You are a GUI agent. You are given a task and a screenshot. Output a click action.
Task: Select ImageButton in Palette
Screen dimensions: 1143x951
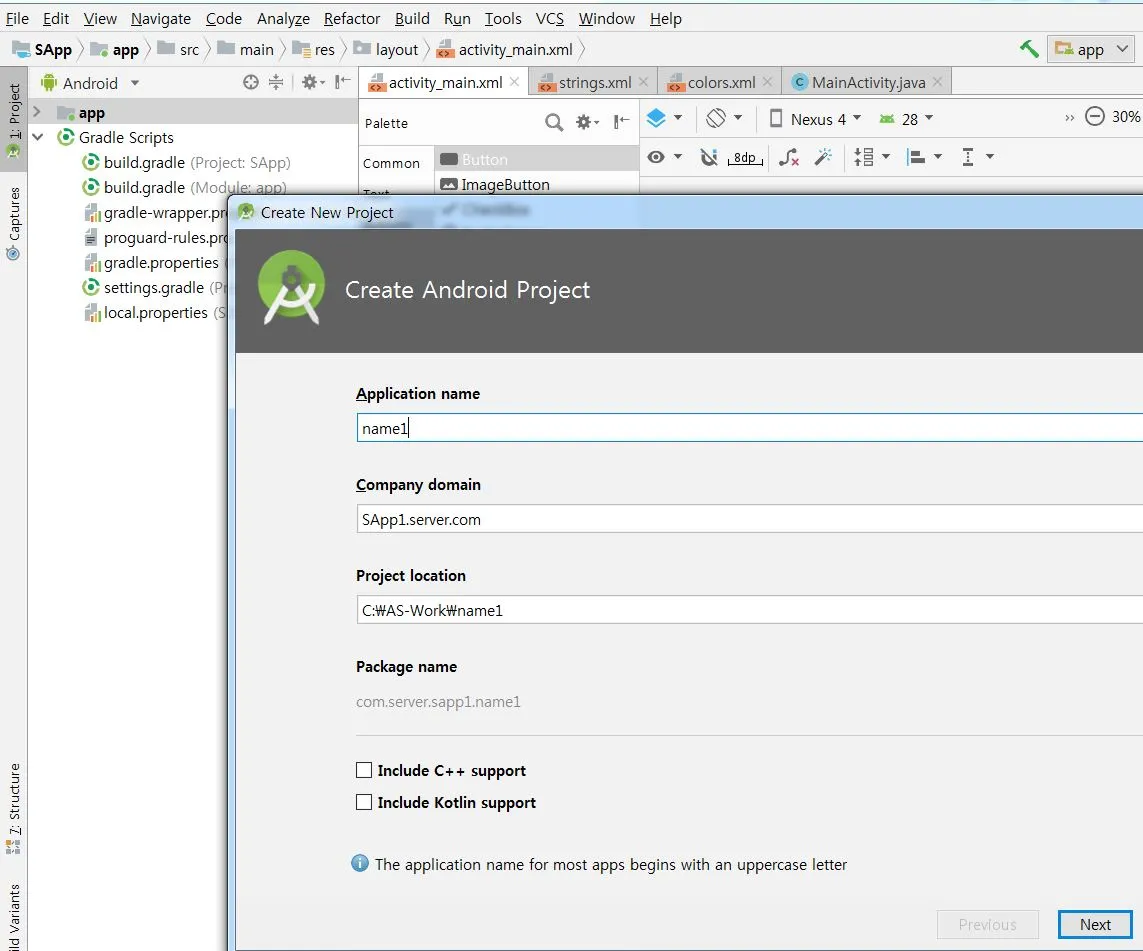click(x=537, y=184)
